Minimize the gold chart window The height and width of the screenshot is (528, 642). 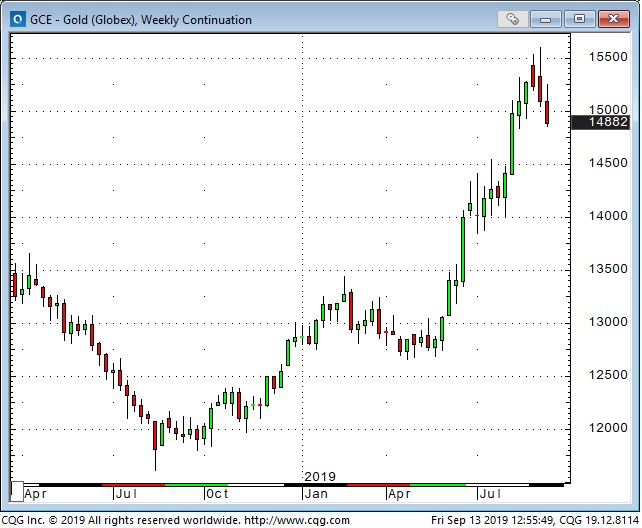[545, 19]
